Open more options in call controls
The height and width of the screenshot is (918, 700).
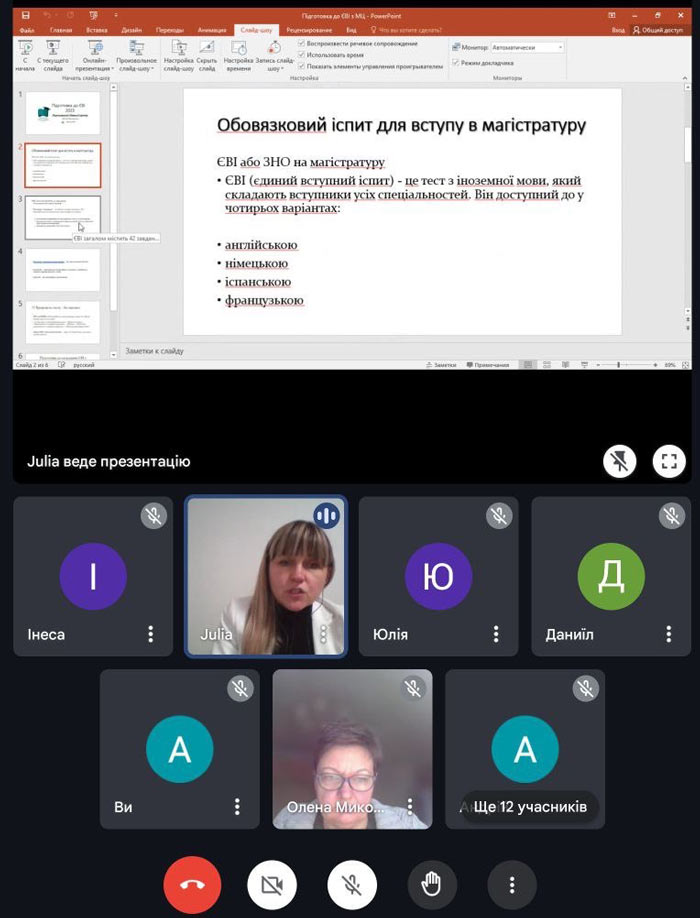512,884
